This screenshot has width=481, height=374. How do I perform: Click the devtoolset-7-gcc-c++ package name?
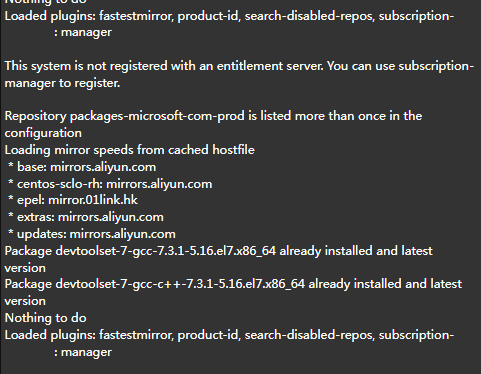[180, 284]
